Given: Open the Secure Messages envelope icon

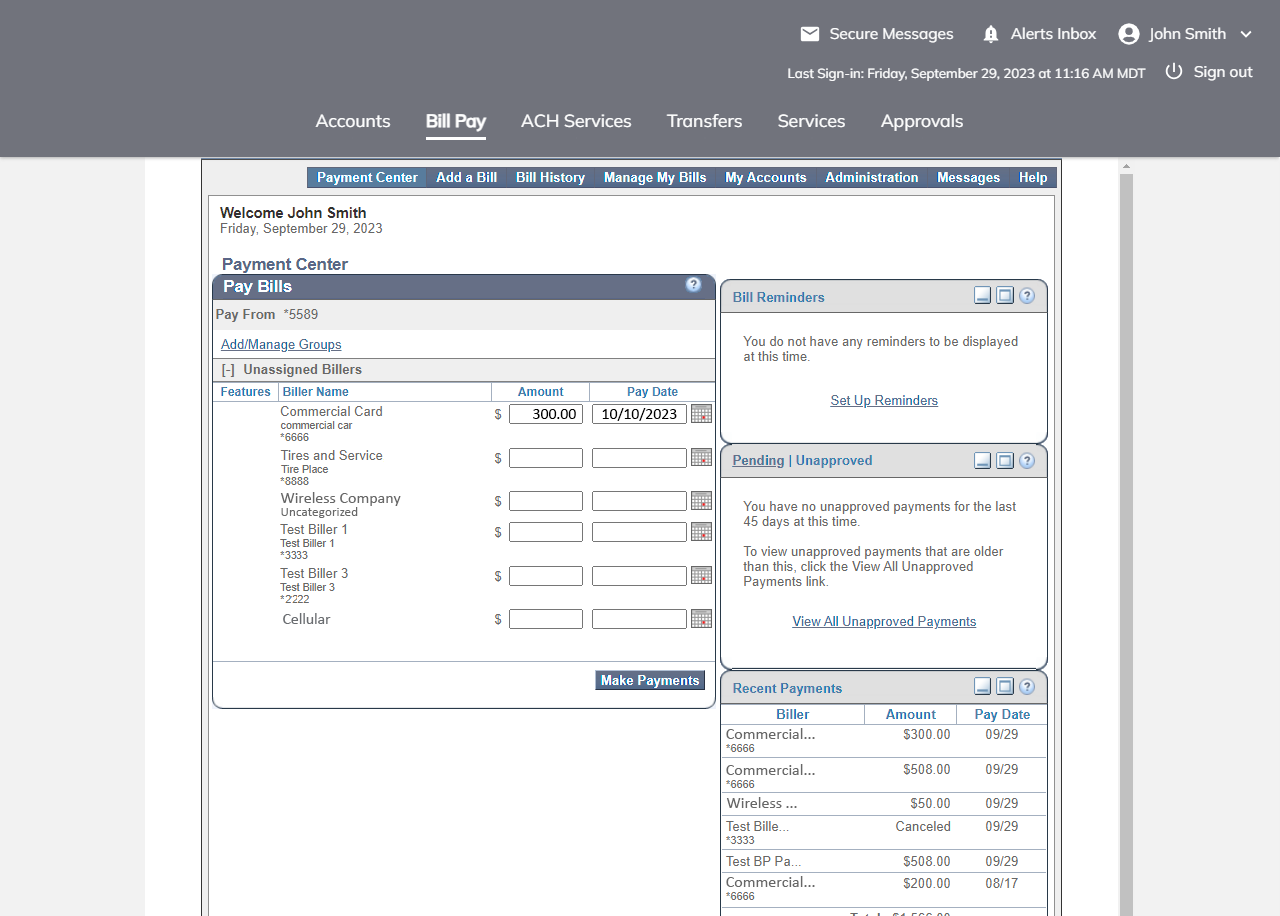Looking at the screenshot, I should click(x=810, y=34).
